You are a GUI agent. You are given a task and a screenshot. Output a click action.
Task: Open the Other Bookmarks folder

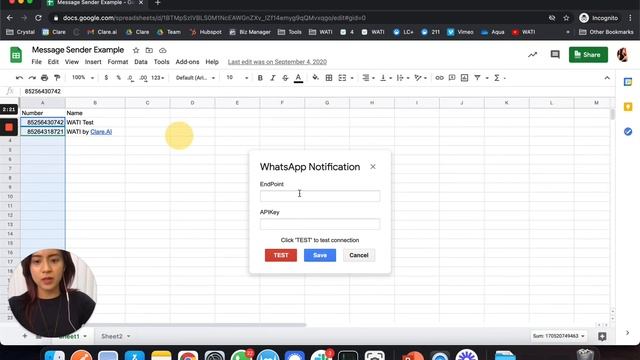(606, 32)
